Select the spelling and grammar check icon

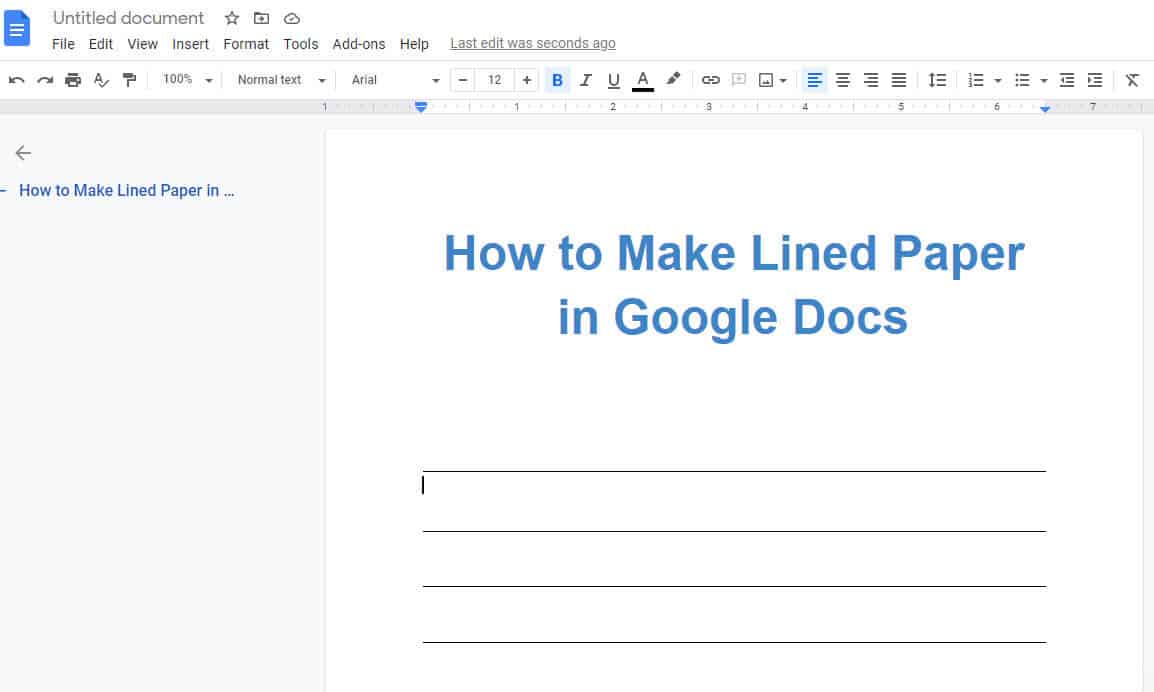[x=101, y=80]
